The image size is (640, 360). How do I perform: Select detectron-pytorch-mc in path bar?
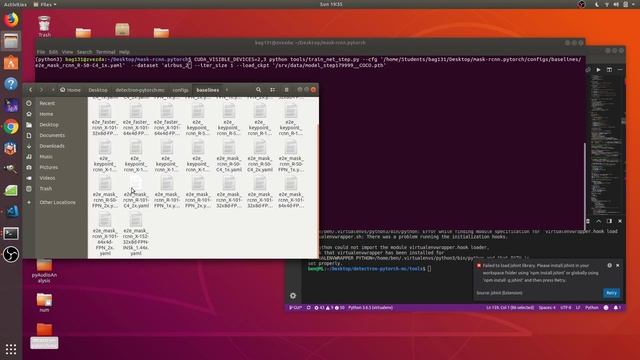[140, 90]
